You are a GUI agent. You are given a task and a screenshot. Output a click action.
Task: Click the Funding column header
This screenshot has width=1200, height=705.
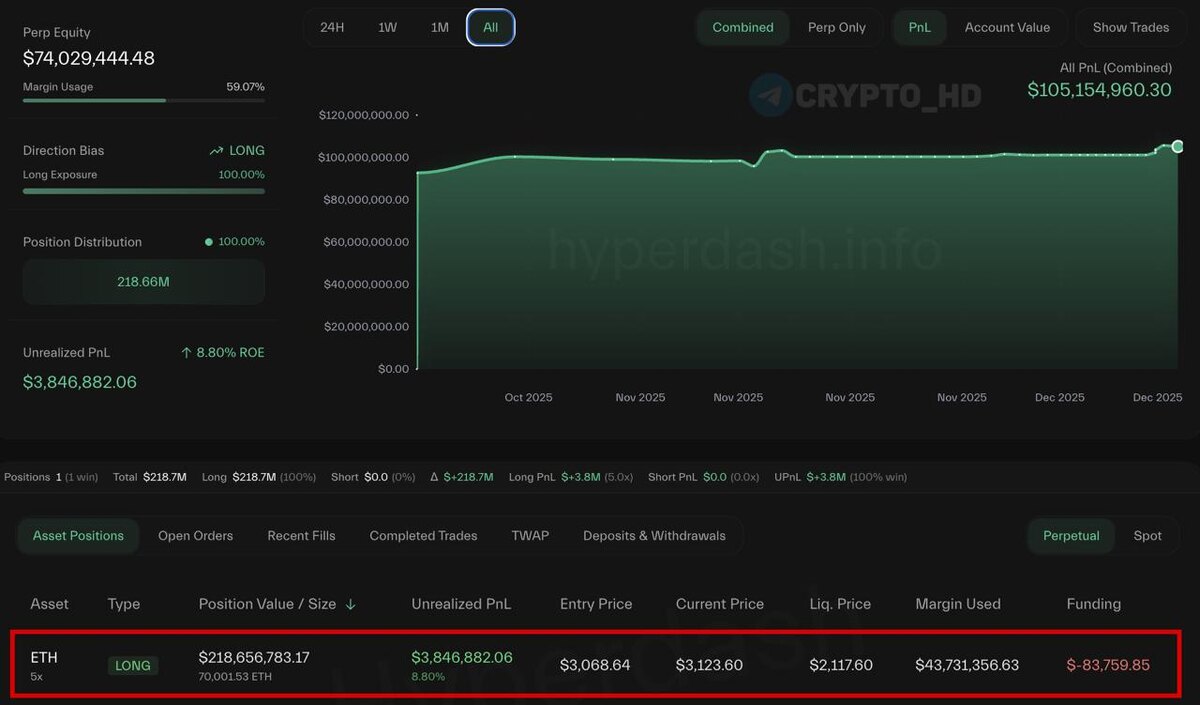click(1094, 604)
